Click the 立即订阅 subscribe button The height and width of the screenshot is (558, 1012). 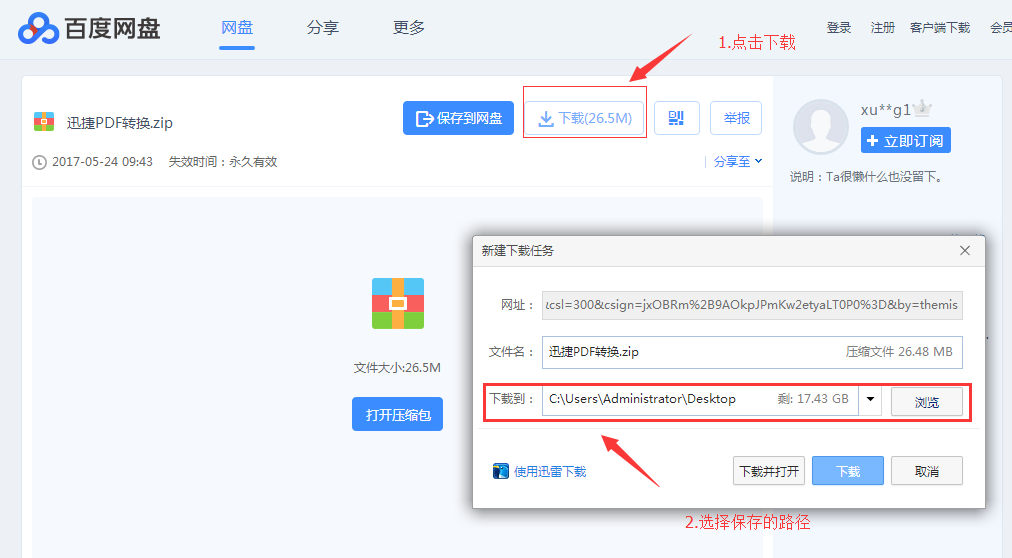[905, 141]
